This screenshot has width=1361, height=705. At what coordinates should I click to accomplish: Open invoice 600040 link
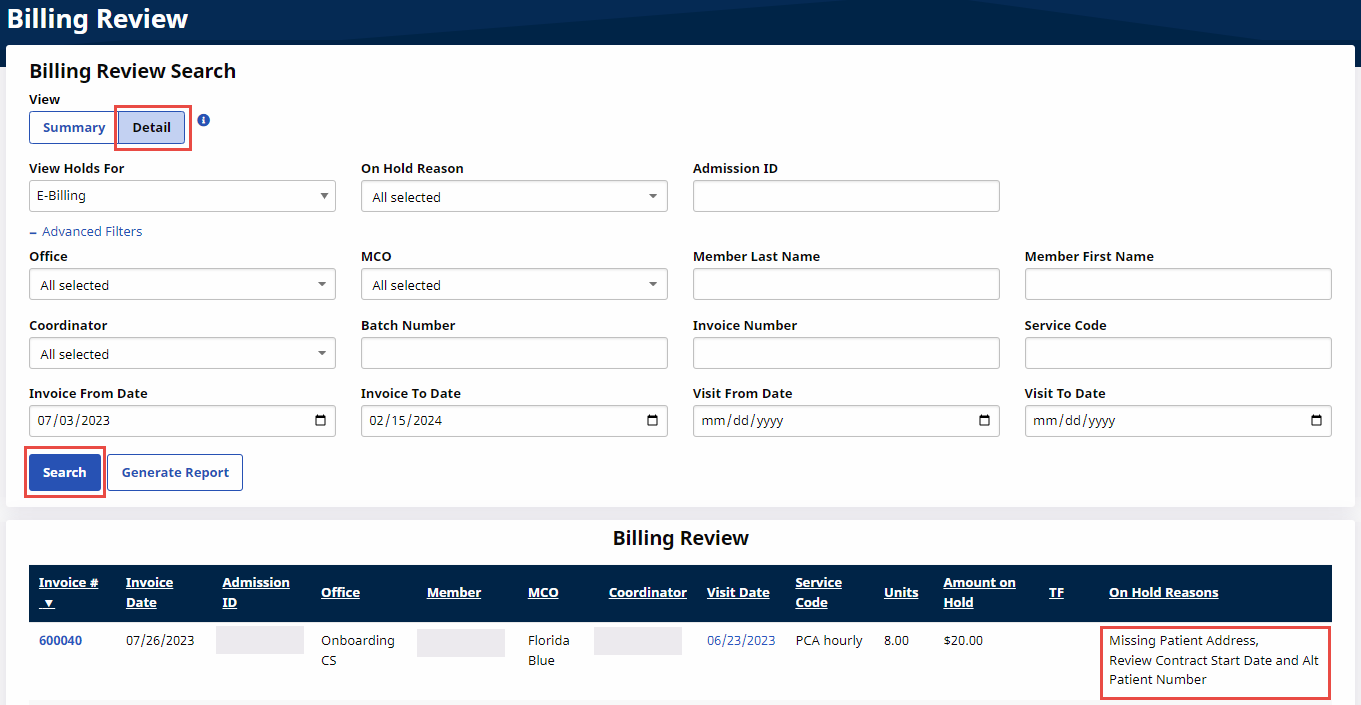point(60,641)
